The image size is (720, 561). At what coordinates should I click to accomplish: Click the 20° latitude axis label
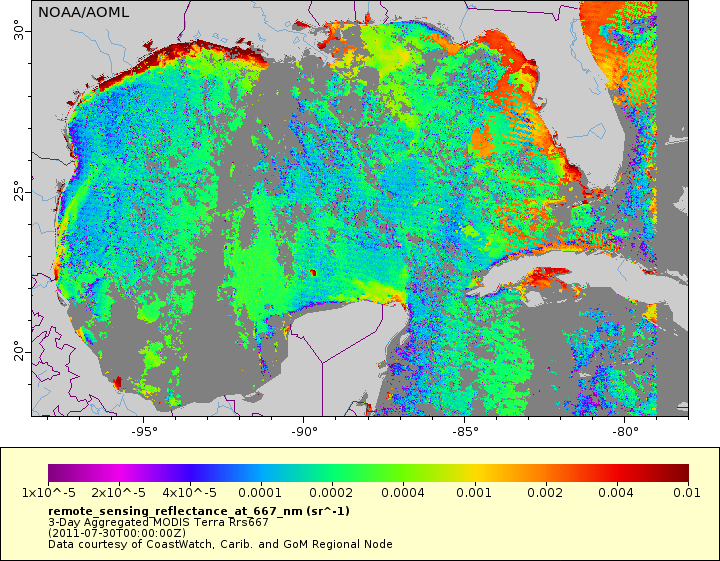click(19, 351)
